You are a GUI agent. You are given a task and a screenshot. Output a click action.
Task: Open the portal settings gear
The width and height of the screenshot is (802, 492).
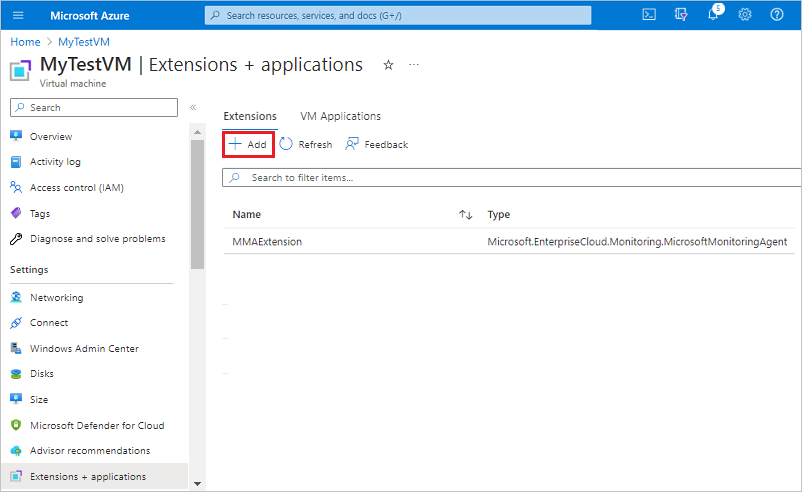point(745,15)
